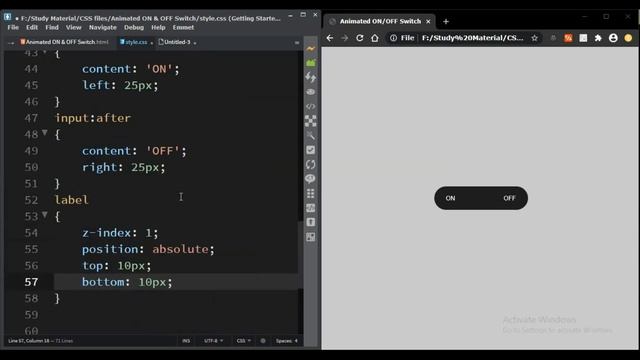Viewport: 640px width, 360px height.
Task: Reload the Animated ON/OFF Switch page
Action: point(360,38)
